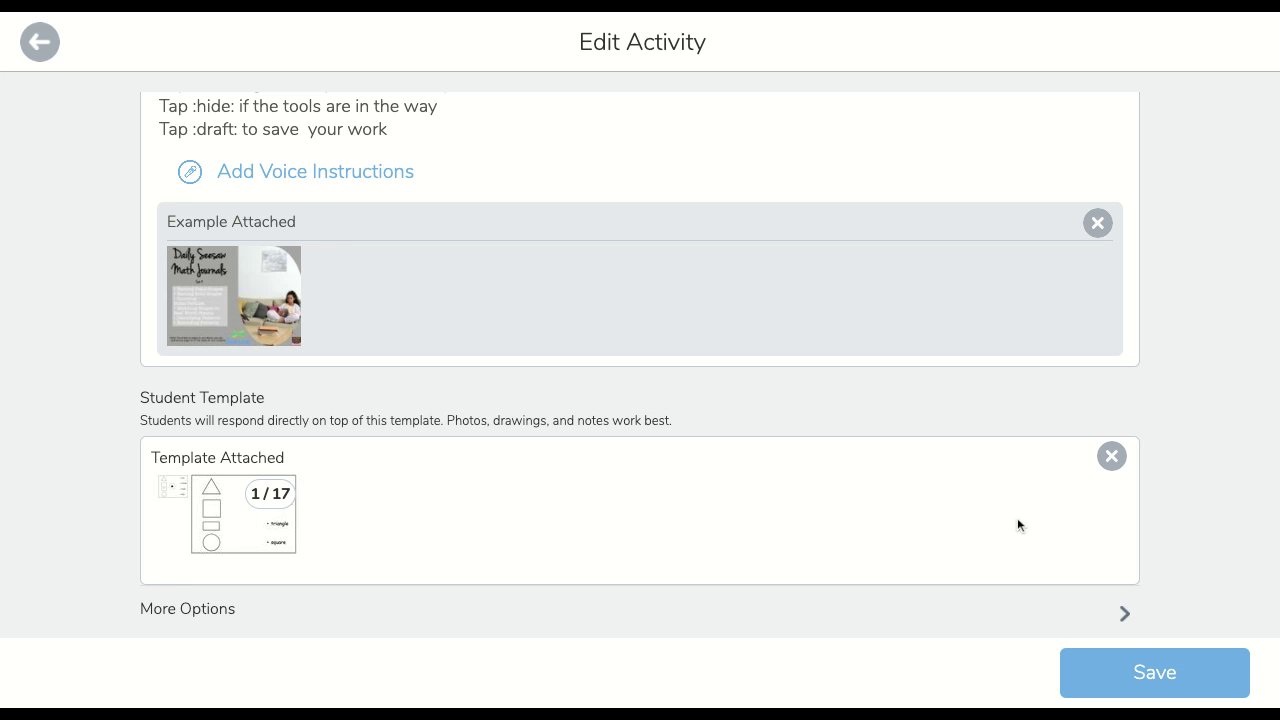Screen dimensions: 1280x720
Task: Click the Edit Activity title
Action: [642, 42]
